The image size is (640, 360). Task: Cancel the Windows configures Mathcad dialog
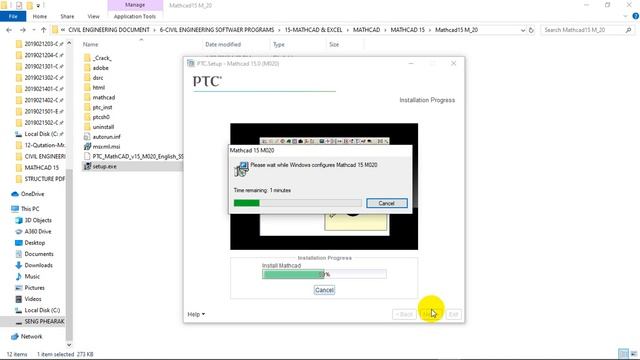coord(387,203)
